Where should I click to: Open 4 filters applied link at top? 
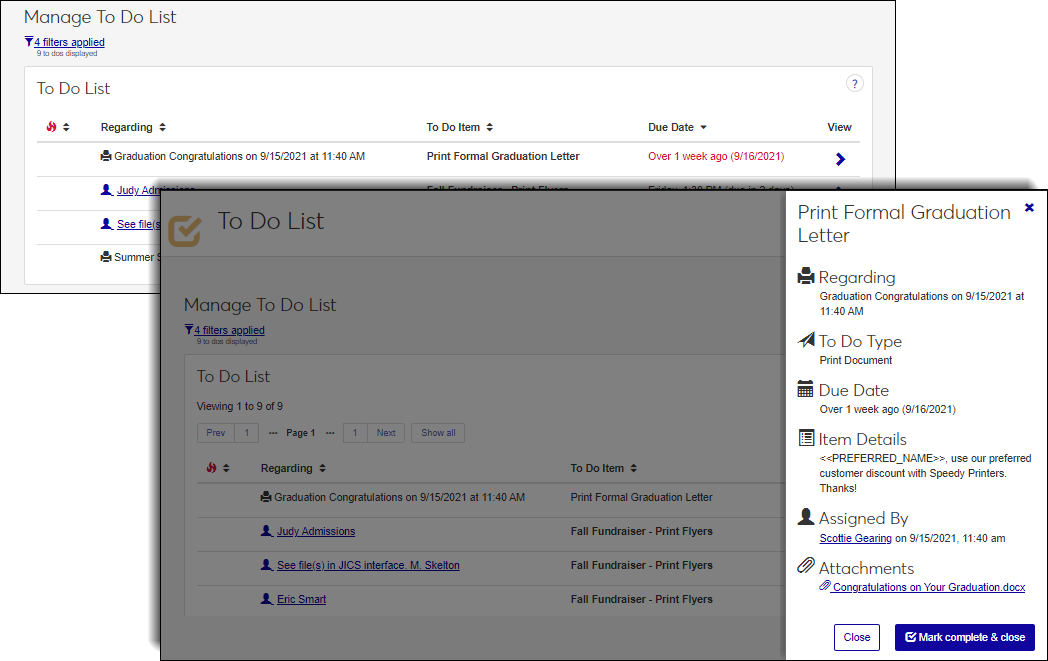pyautogui.click(x=69, y=42)
